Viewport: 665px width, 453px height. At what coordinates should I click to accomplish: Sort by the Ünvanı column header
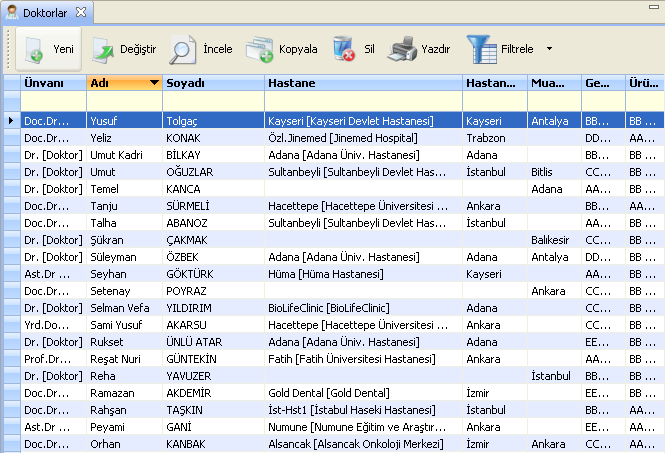coord(53,83)
